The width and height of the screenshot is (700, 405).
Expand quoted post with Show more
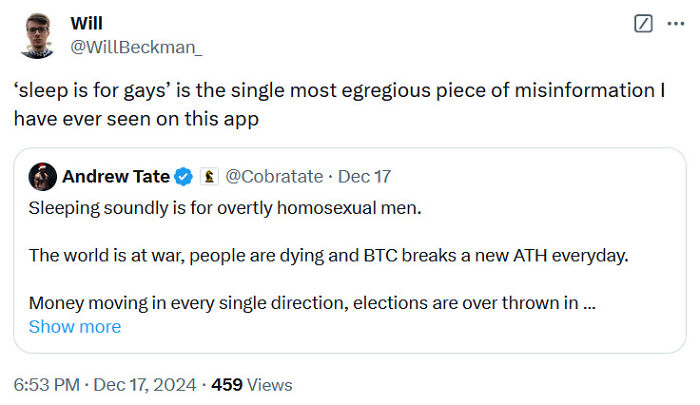point(75,327)
